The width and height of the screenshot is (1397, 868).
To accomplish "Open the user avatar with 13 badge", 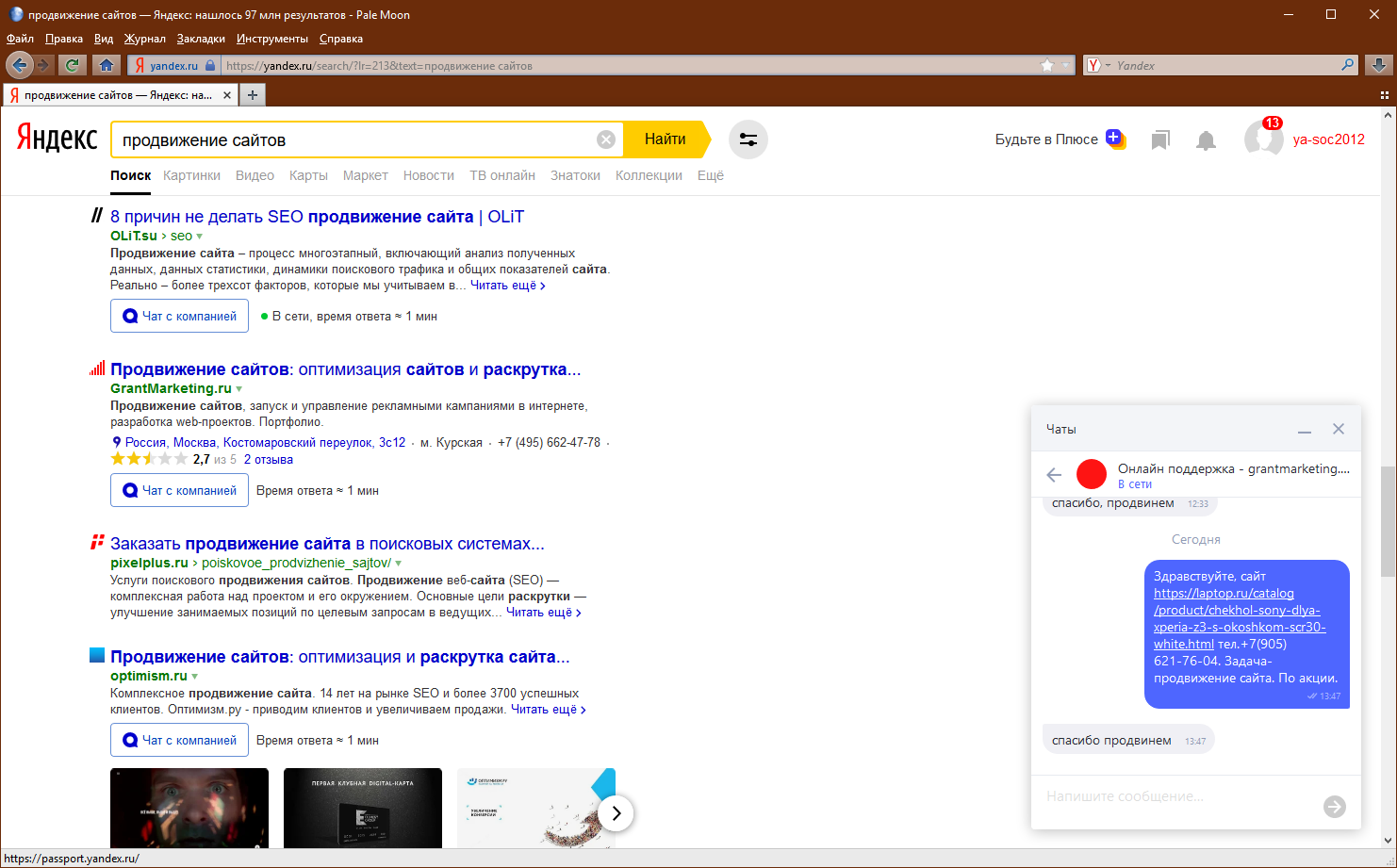I will [x=1263, y=139].
